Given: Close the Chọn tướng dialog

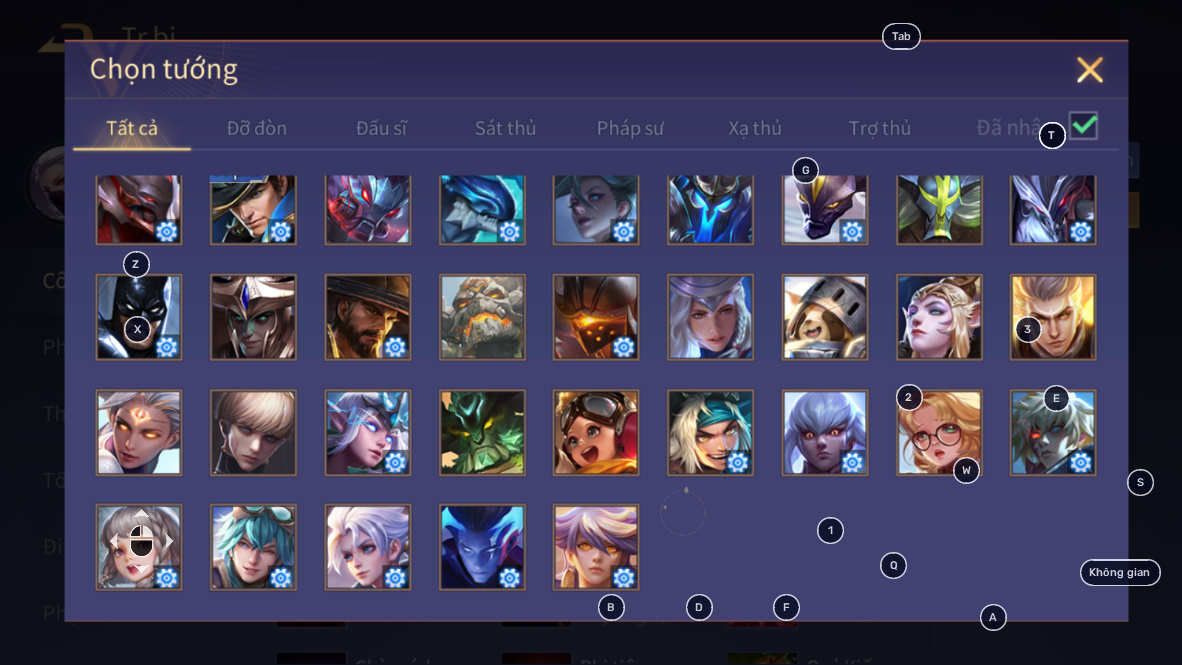Looking at the screenshot, I should coord(1089,70).
